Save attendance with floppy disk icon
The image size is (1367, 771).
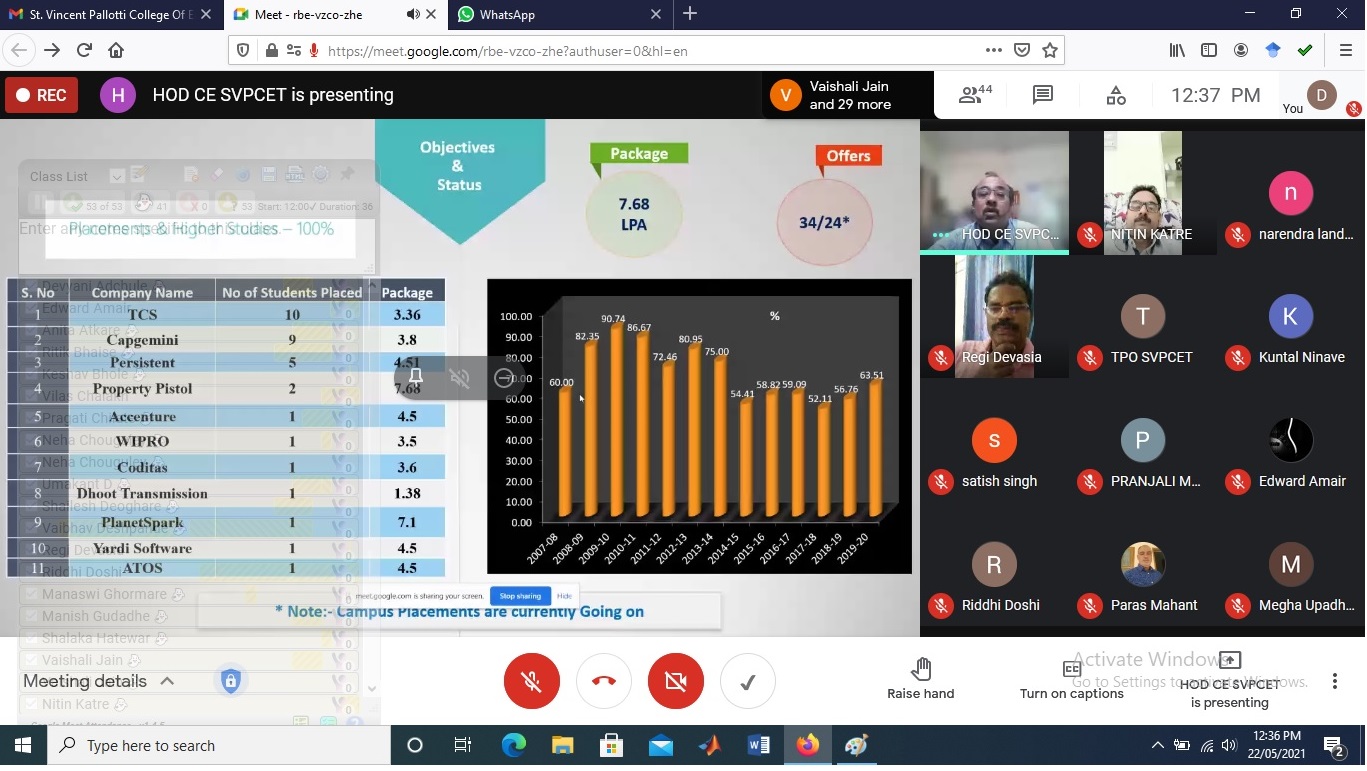(x=268, y=174)
